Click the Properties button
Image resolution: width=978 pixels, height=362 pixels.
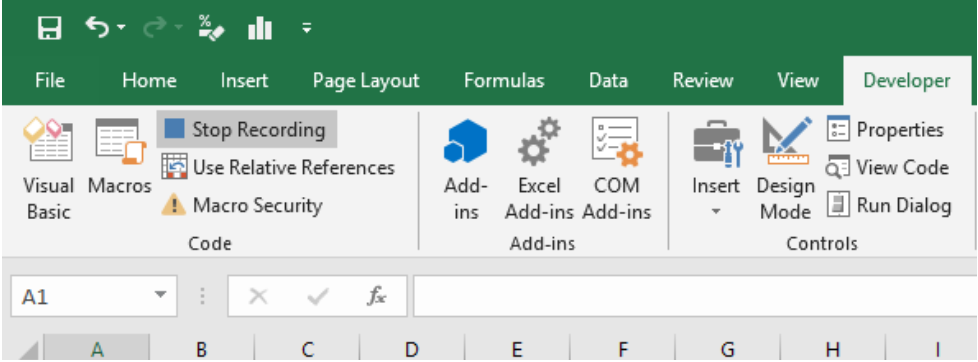[x=885, y=130]
